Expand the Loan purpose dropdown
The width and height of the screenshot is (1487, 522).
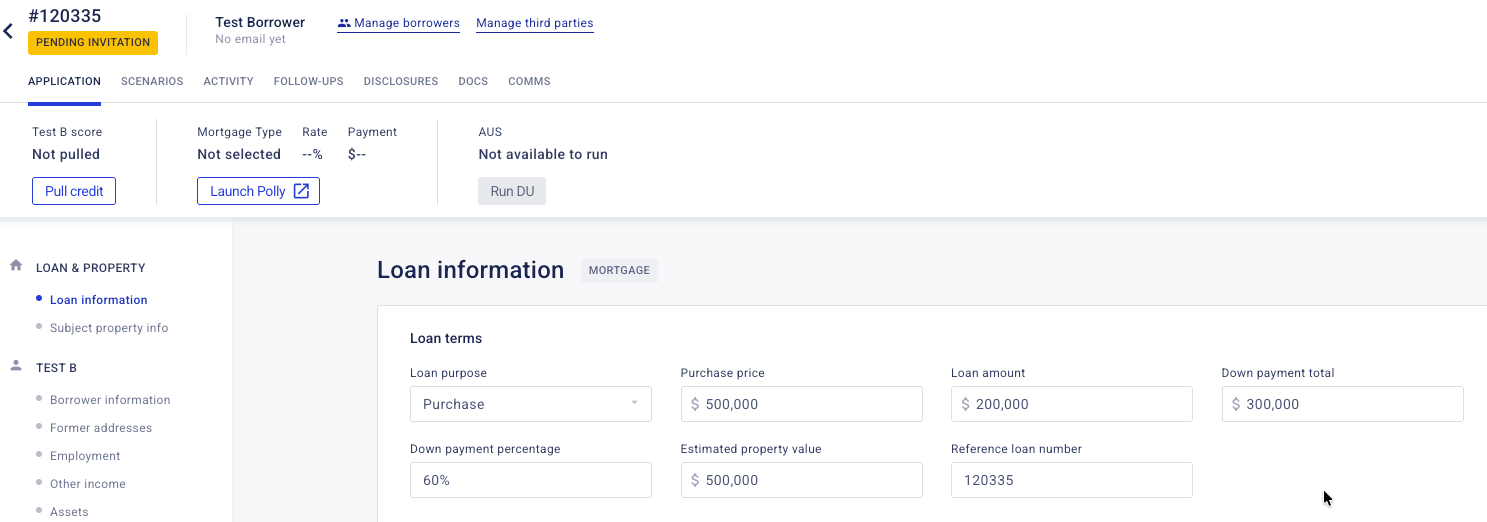[531, 404]
